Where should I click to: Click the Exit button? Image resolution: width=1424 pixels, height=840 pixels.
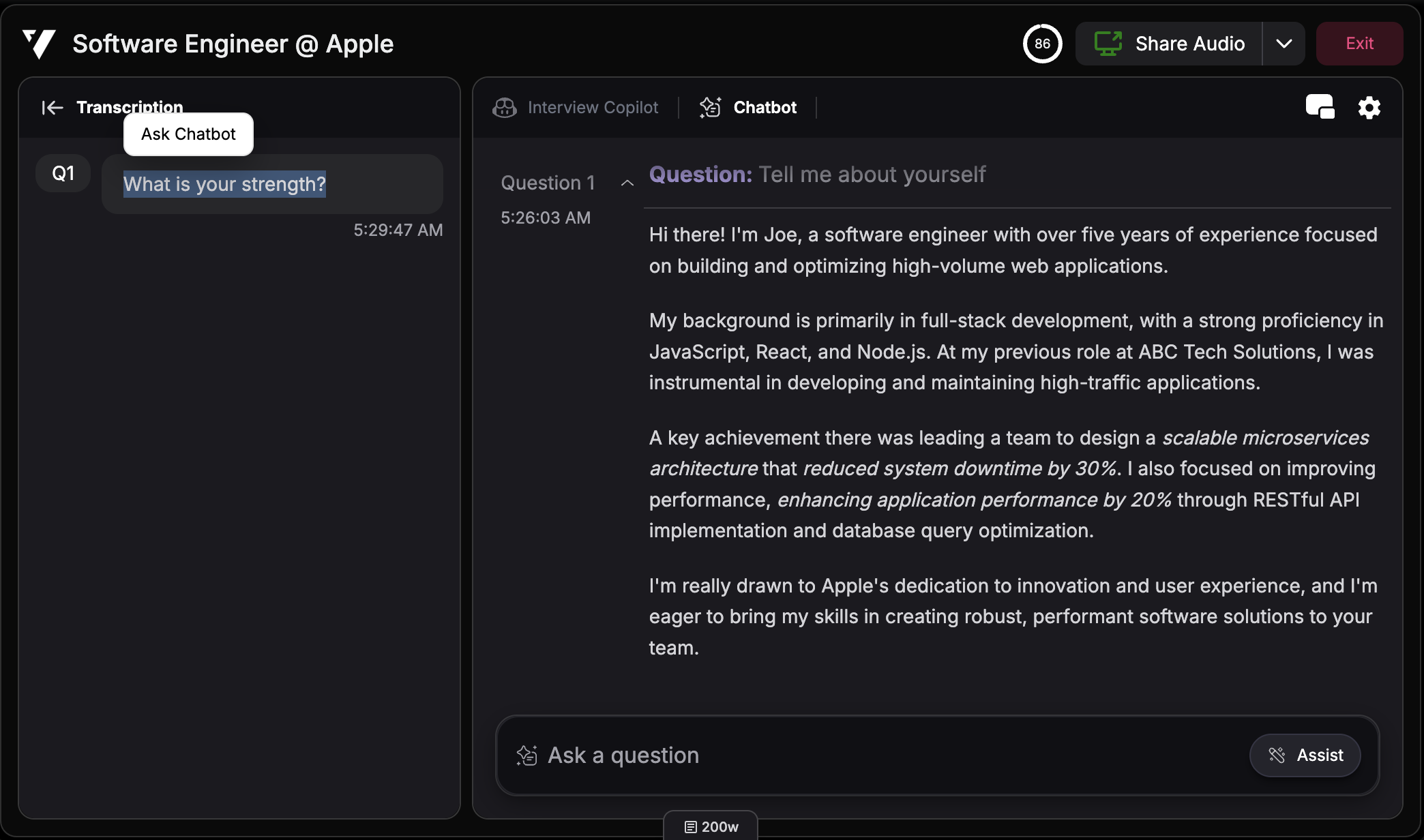[1359, 43]
